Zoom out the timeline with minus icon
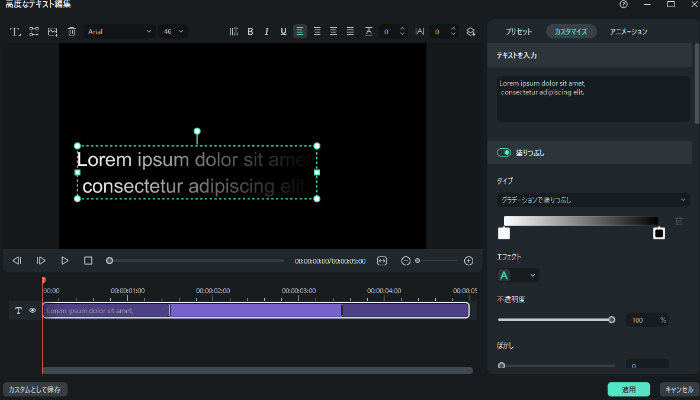The width and height of the screenshot is (700, 400). [405, 261]
